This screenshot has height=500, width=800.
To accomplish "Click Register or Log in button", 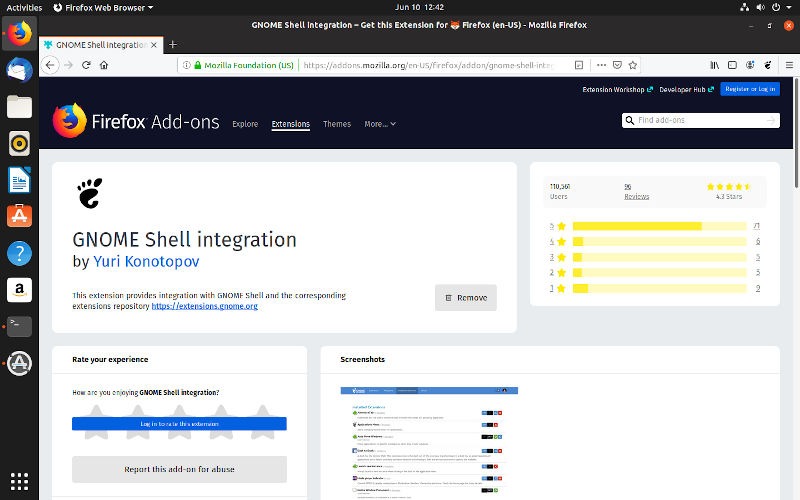I will [x=750, y=89].
